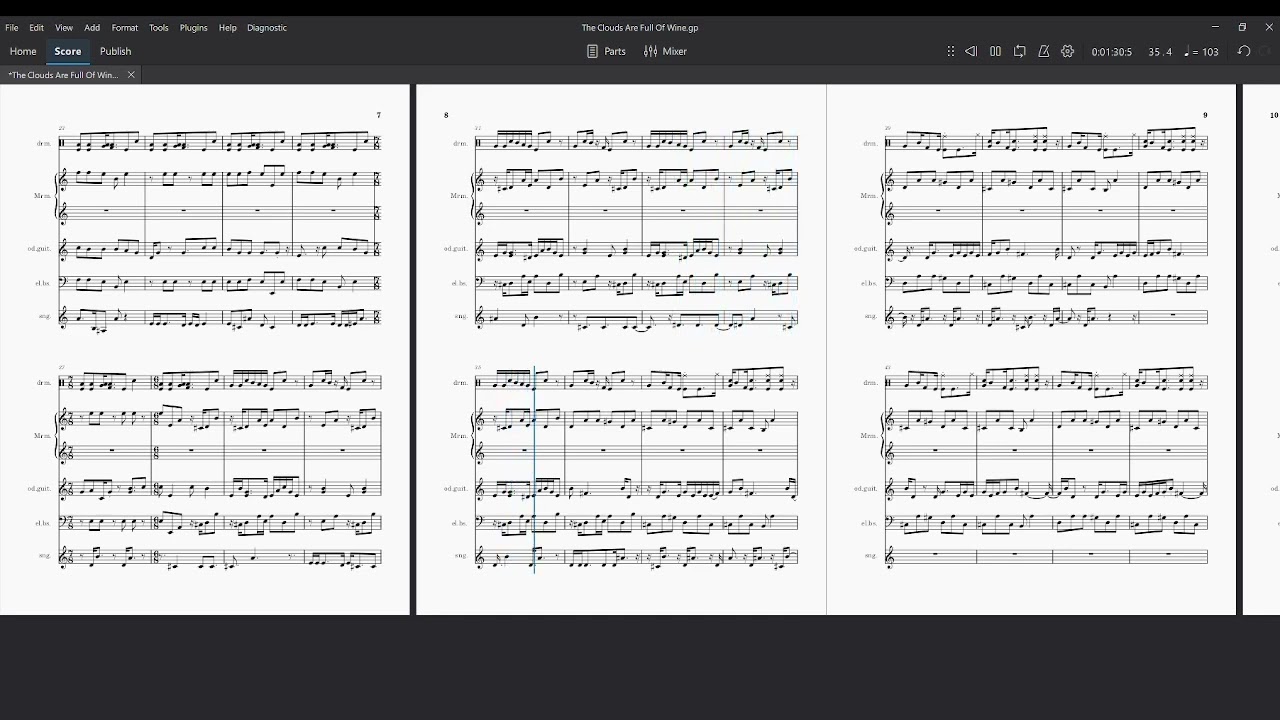
Task: Open the Parts dialog
Action: click(x=606, y=51)
